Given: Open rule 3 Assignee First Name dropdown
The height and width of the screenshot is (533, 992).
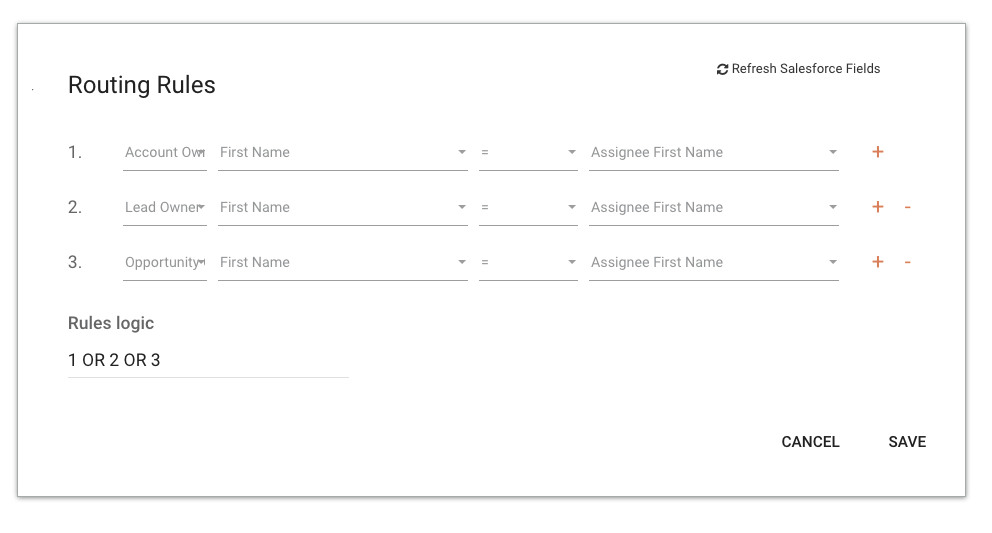Looking at the screenshot, I should [713, 263].
